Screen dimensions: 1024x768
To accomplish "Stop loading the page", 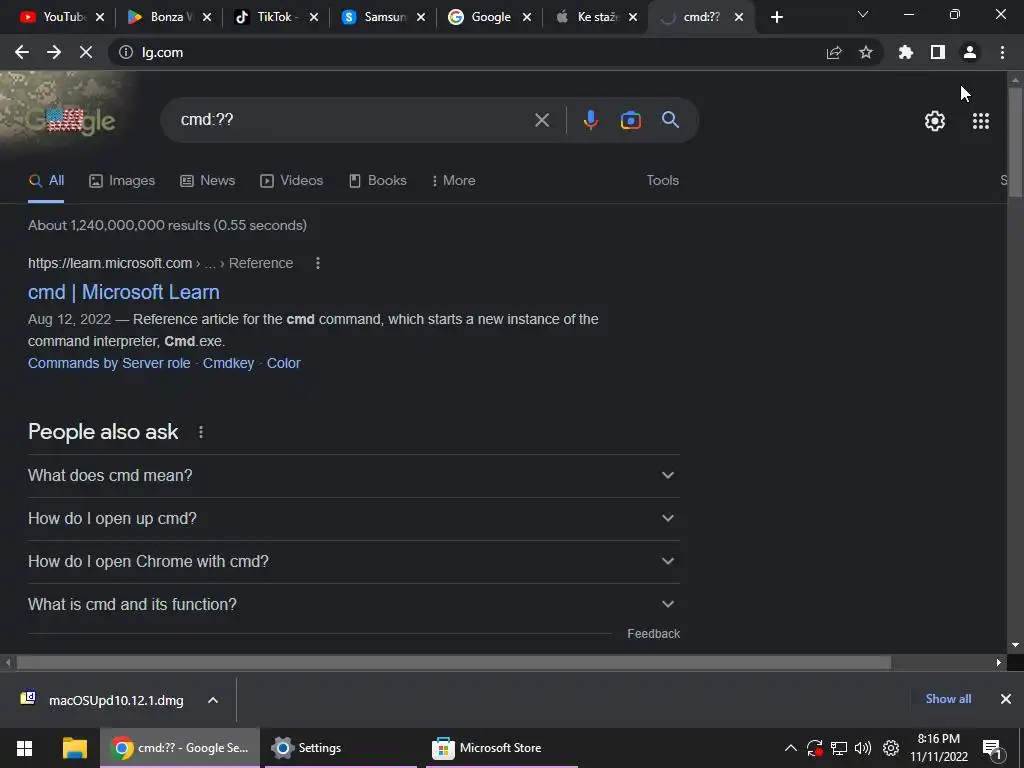I will pos(86,52).
